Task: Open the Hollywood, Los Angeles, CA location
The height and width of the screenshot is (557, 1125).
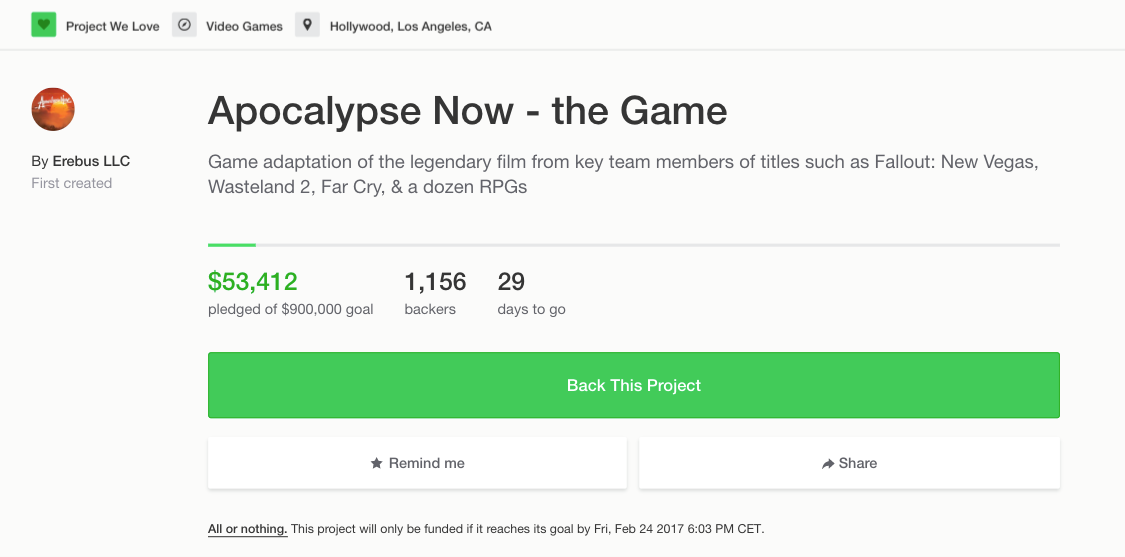Action: point(410,26)
